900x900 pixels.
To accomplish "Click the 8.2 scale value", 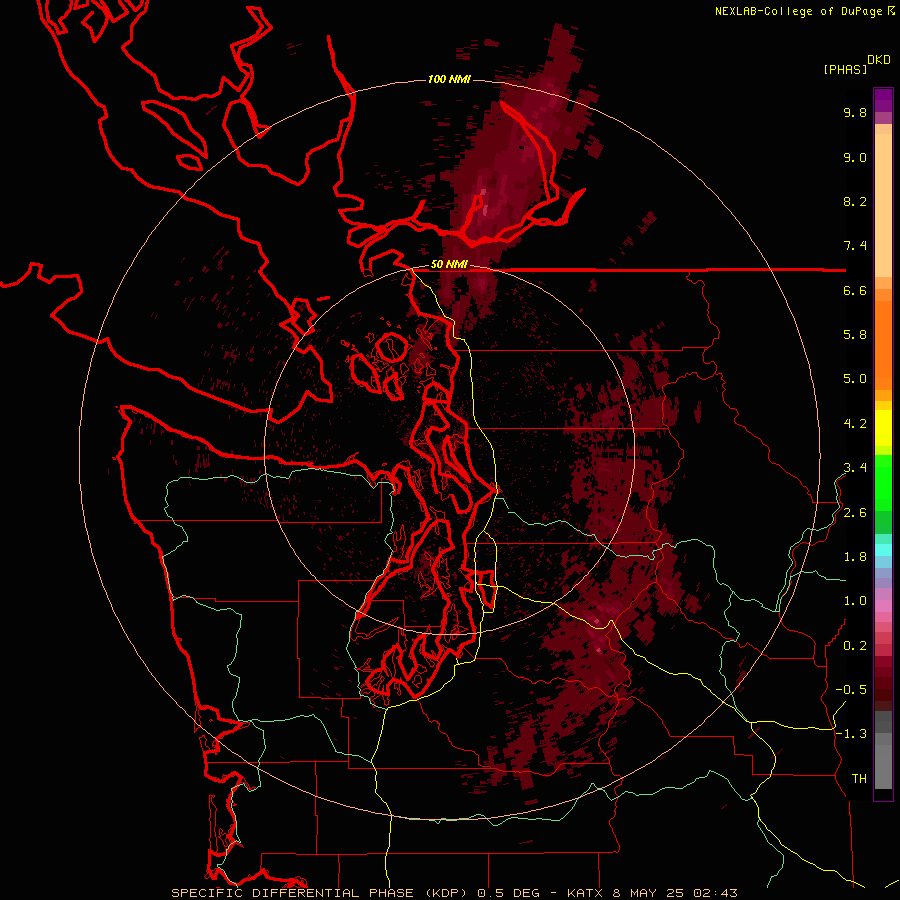I will [855, 201].
